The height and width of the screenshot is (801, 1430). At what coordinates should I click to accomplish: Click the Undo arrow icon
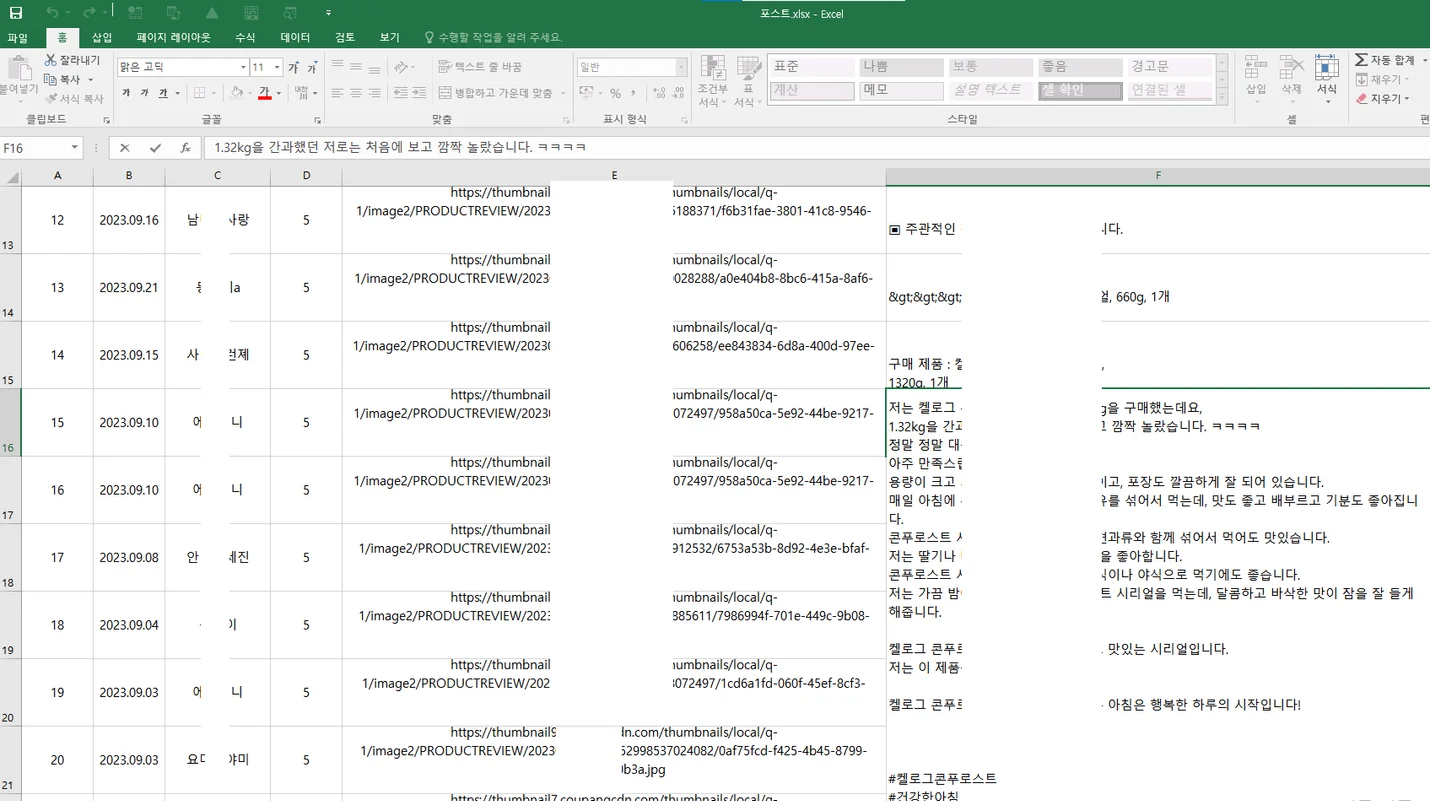[x=52, y=12]
